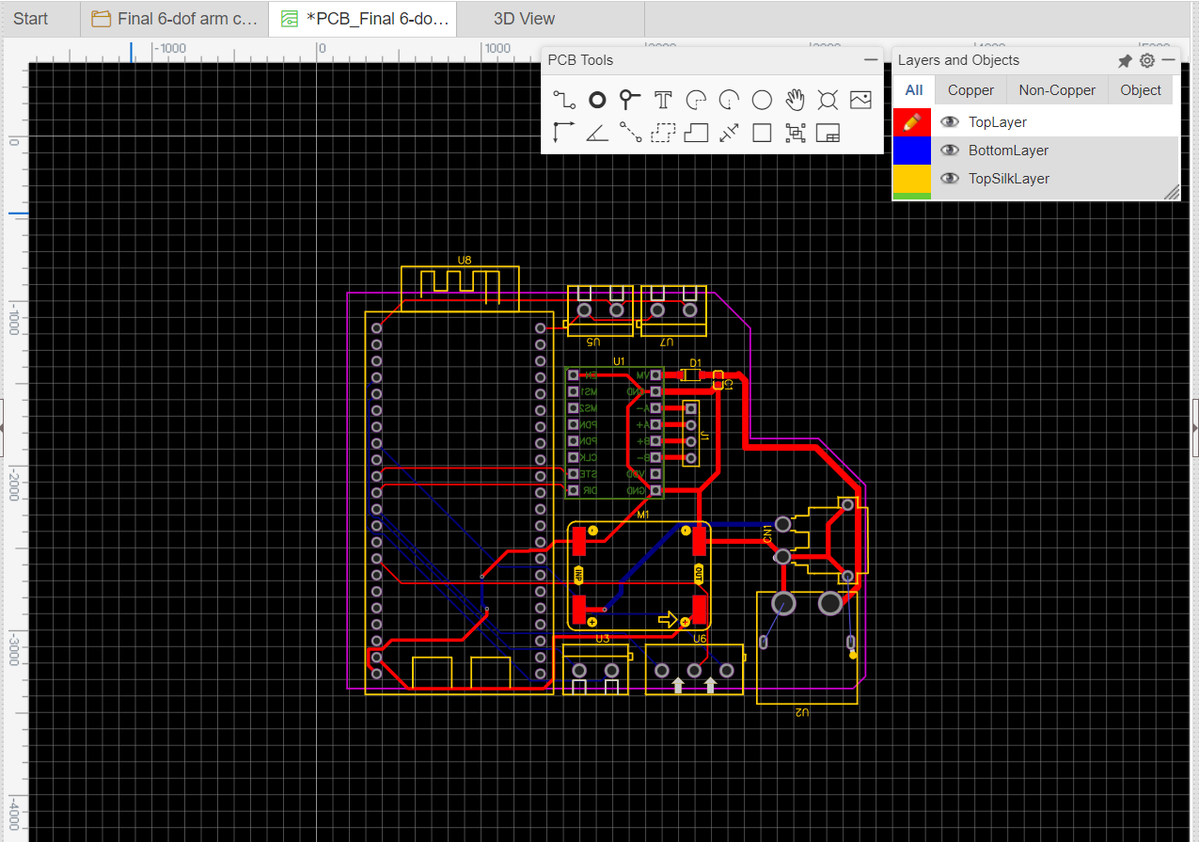Viewport: 1199px width, 842px height.
Task: Open the 3D View tab
Action: (x=524, y=18)
